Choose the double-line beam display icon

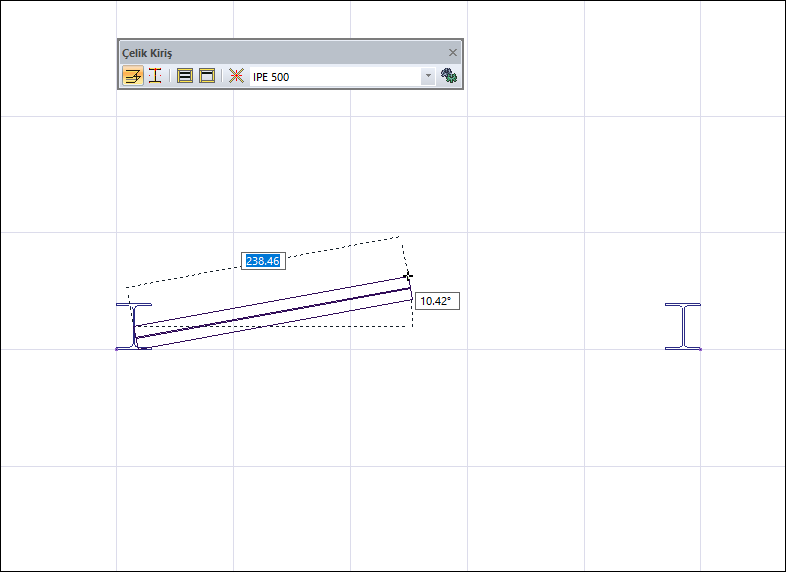(x=185, y=76)
